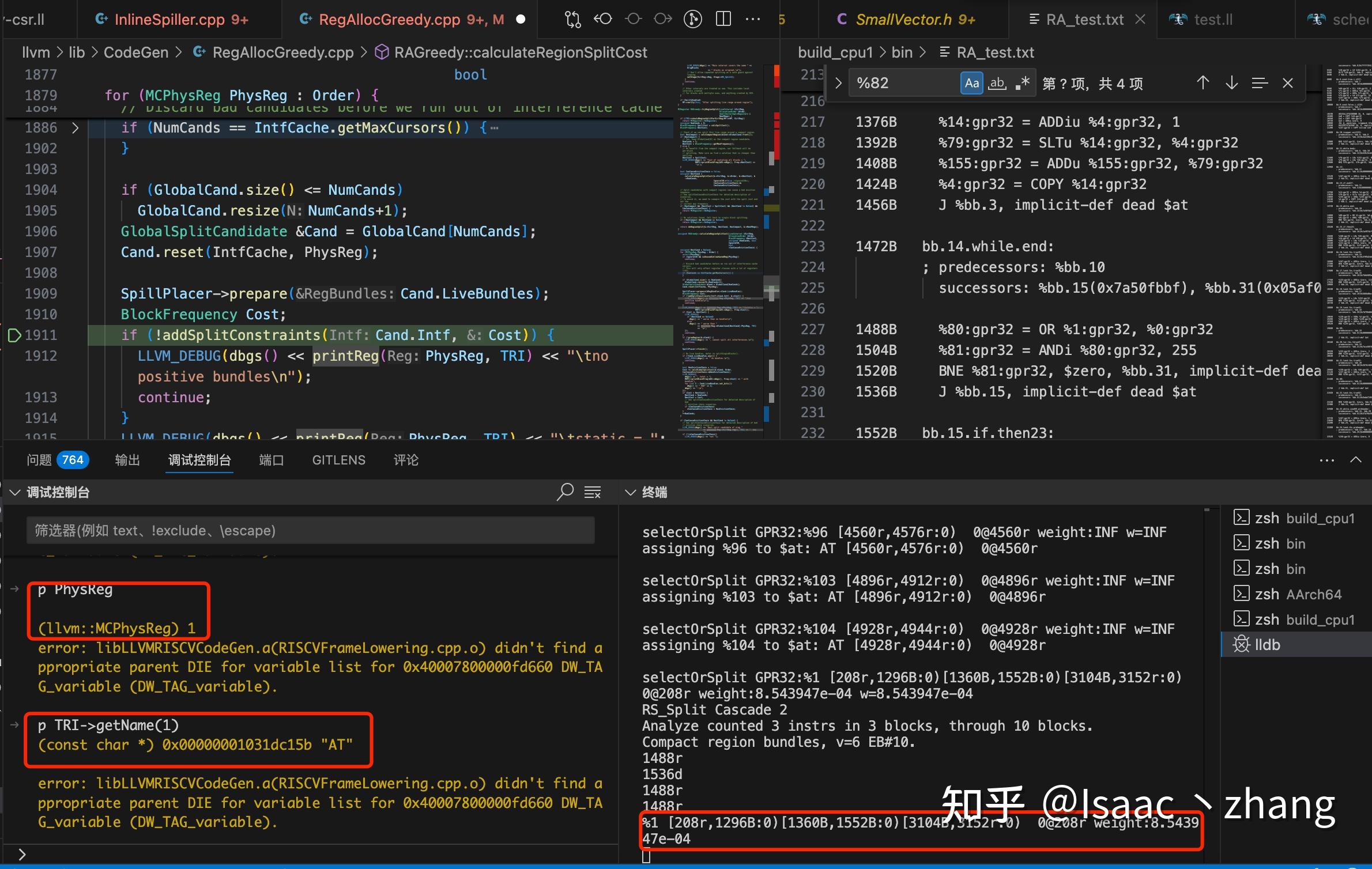This screenshot has height=869, width=1372.
Task: Open the source control graph icon
Action: pyautogui.click(x=692, y=20)
